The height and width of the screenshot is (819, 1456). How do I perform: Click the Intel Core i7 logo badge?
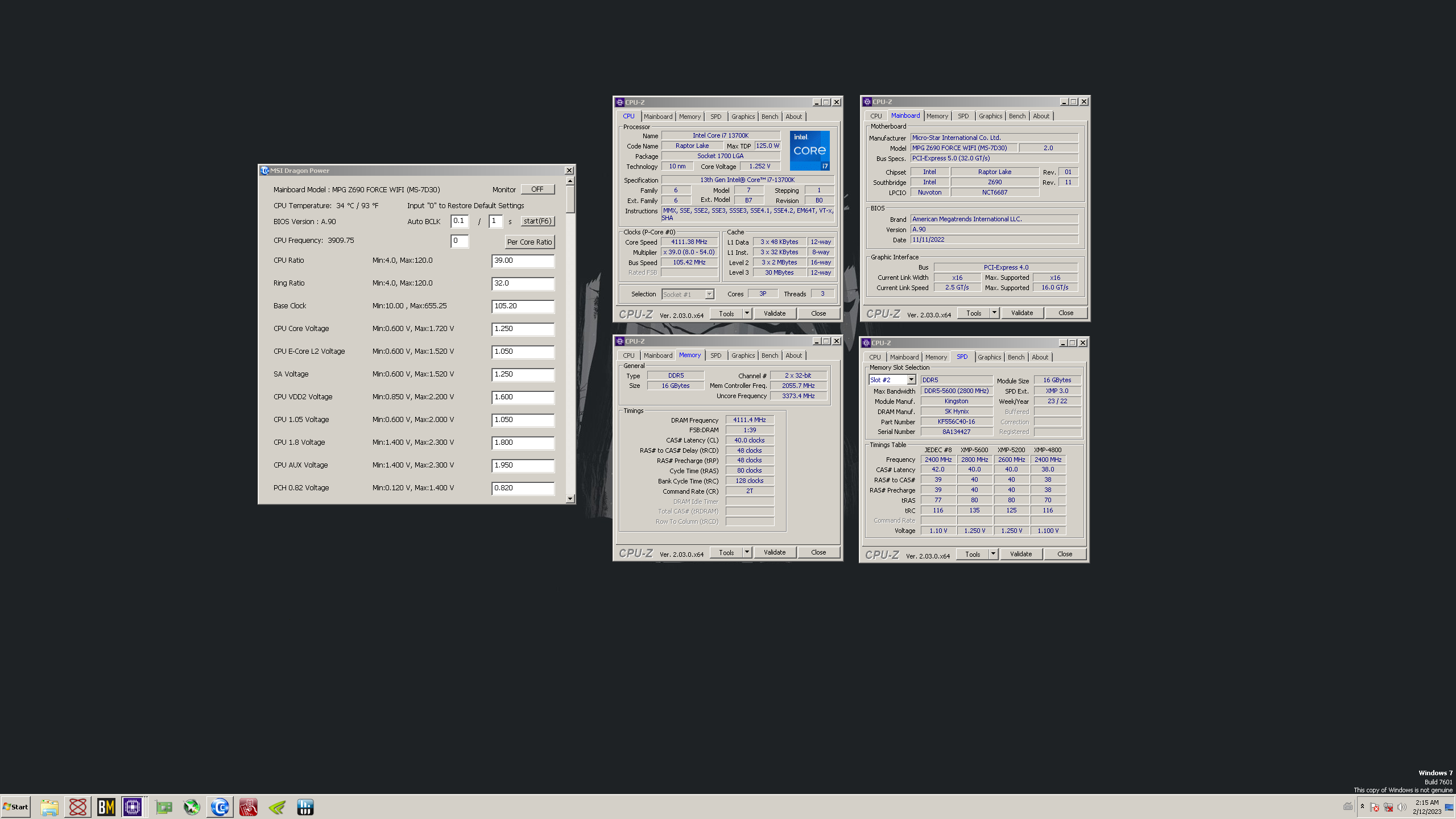pos(809,151)
